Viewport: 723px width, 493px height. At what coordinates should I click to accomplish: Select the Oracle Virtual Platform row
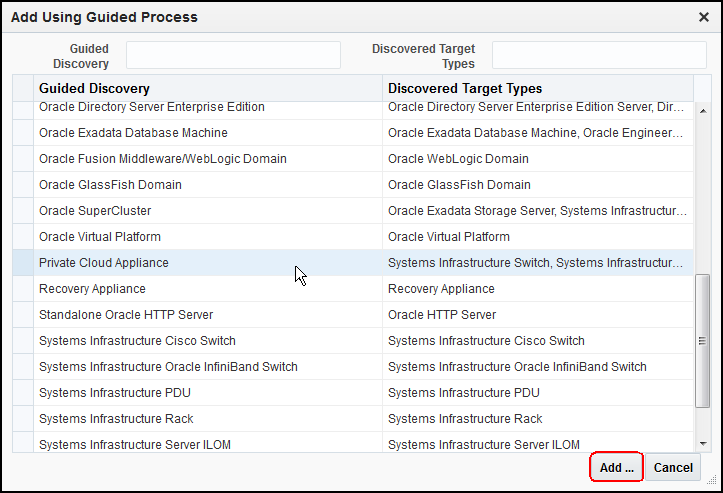pyautogui.click(x=100, y=237)
